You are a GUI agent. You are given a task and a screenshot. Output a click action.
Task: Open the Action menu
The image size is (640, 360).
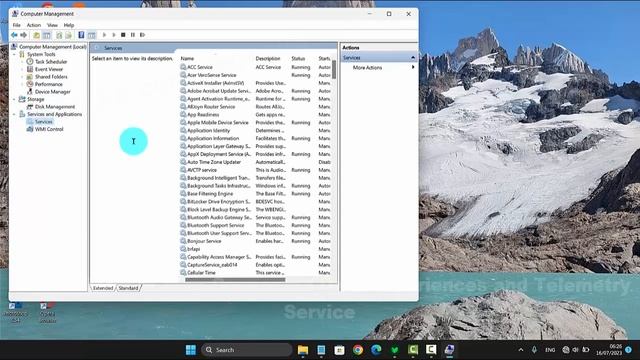[34, 25]
